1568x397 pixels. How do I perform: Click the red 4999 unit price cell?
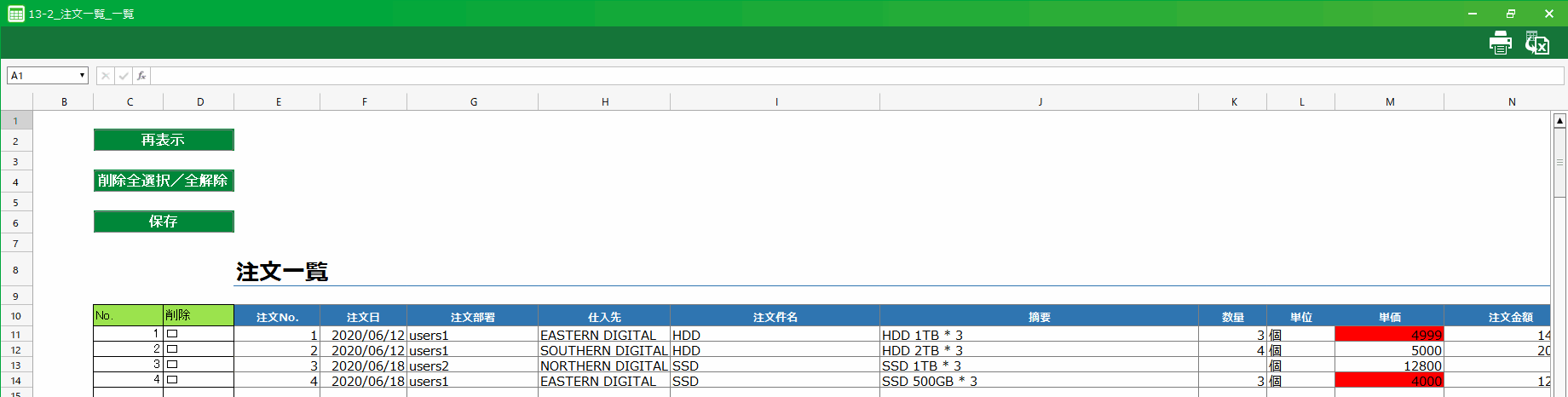pyautogui.click(x=1389, y=335)
